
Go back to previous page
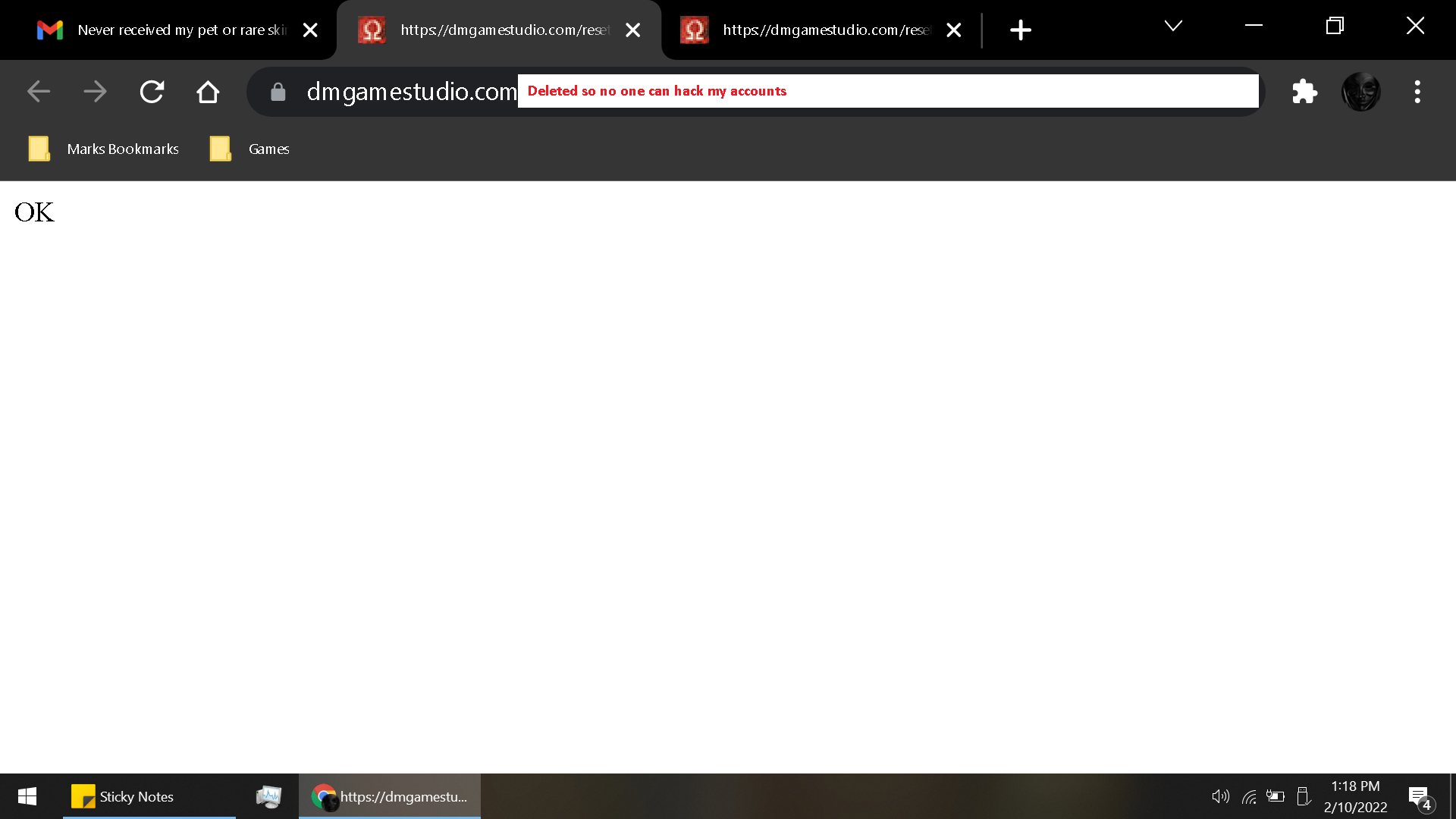pyautogui.click(x=38, y=92)
